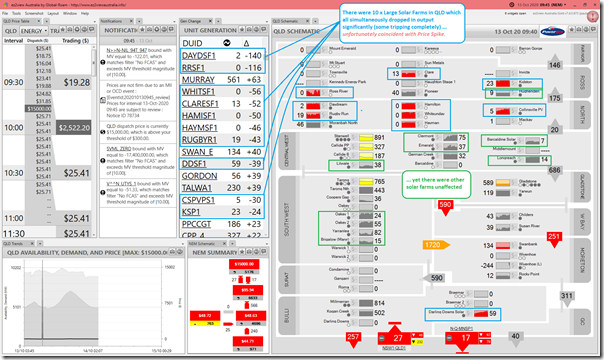Screen dimensions: 604x360
Task: Click the time-travel clock icon in title bar
Action: [512, 5]
